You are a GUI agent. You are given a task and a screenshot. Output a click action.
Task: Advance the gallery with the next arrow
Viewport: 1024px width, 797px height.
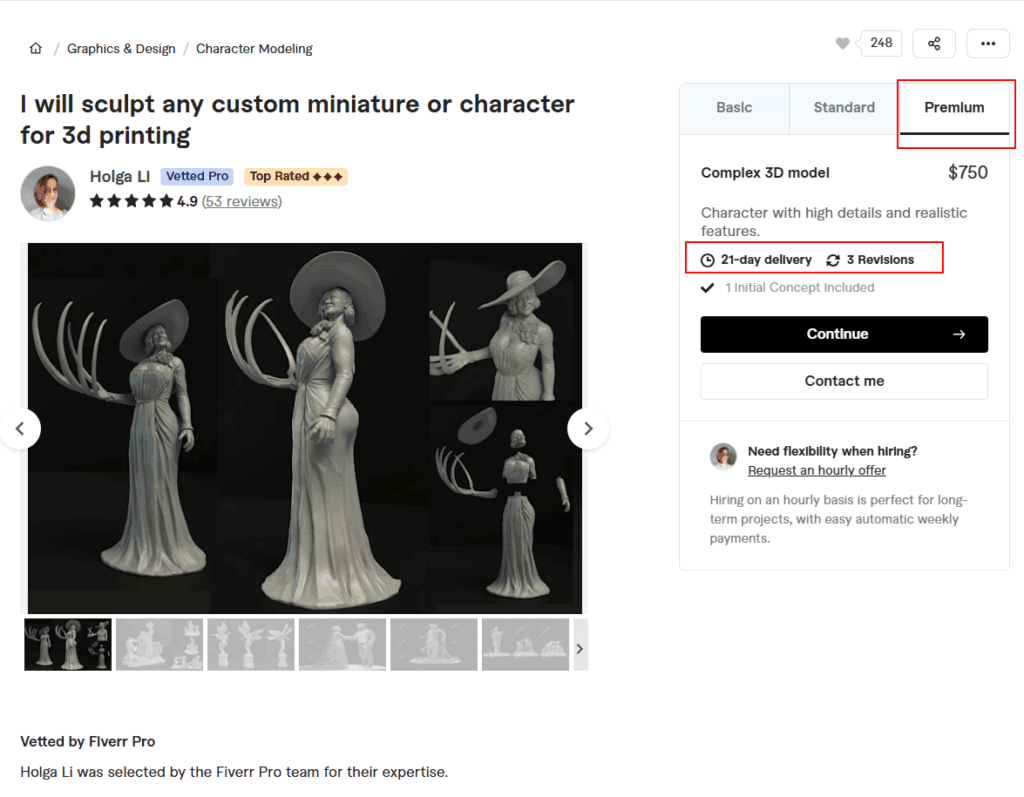pos(587,428)
